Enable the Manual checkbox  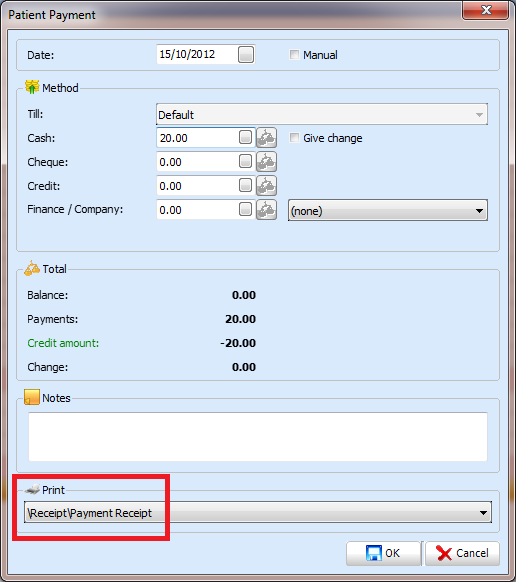[294, 55]
